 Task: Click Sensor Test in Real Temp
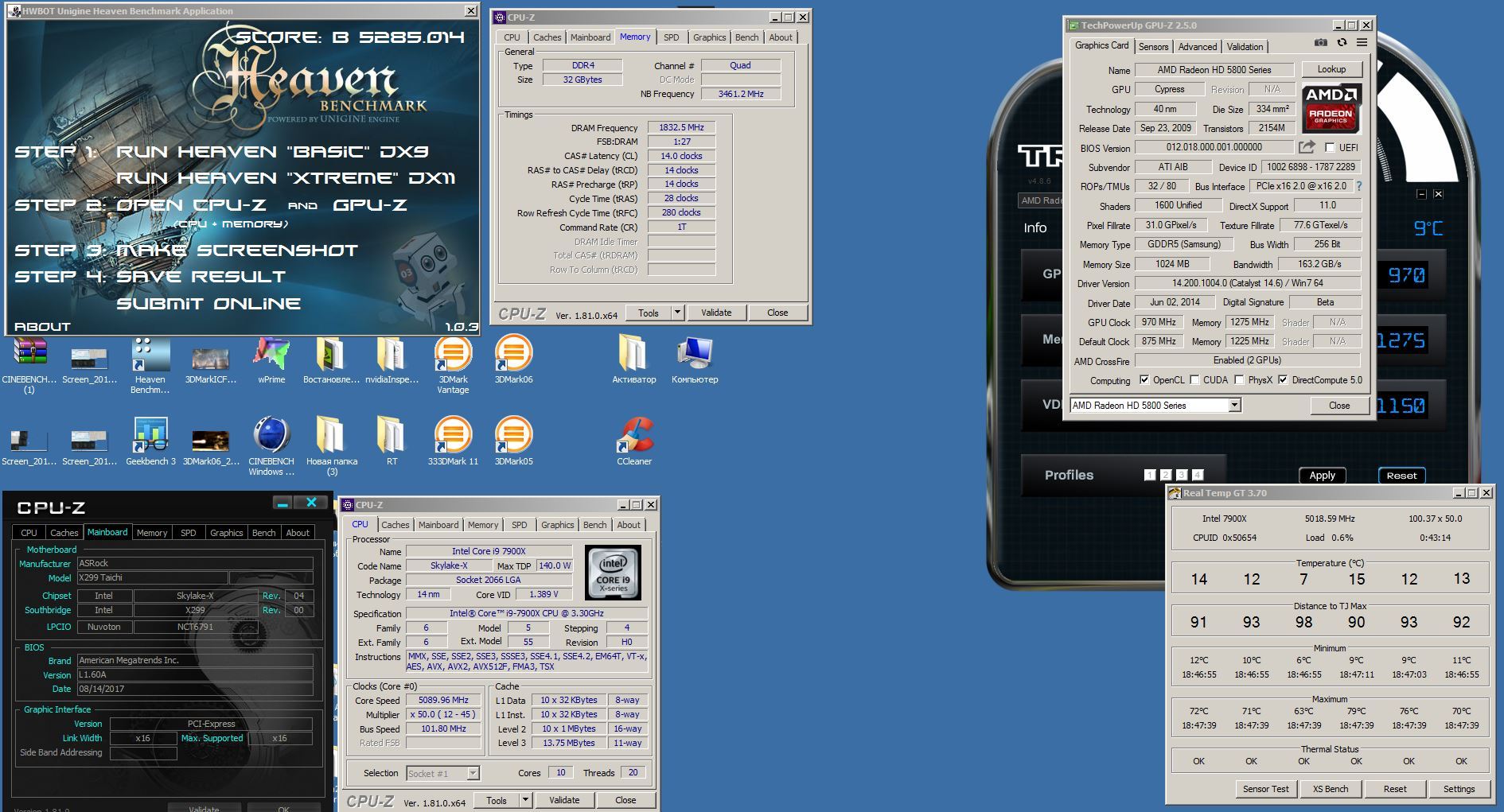[x=1265, y=789]
